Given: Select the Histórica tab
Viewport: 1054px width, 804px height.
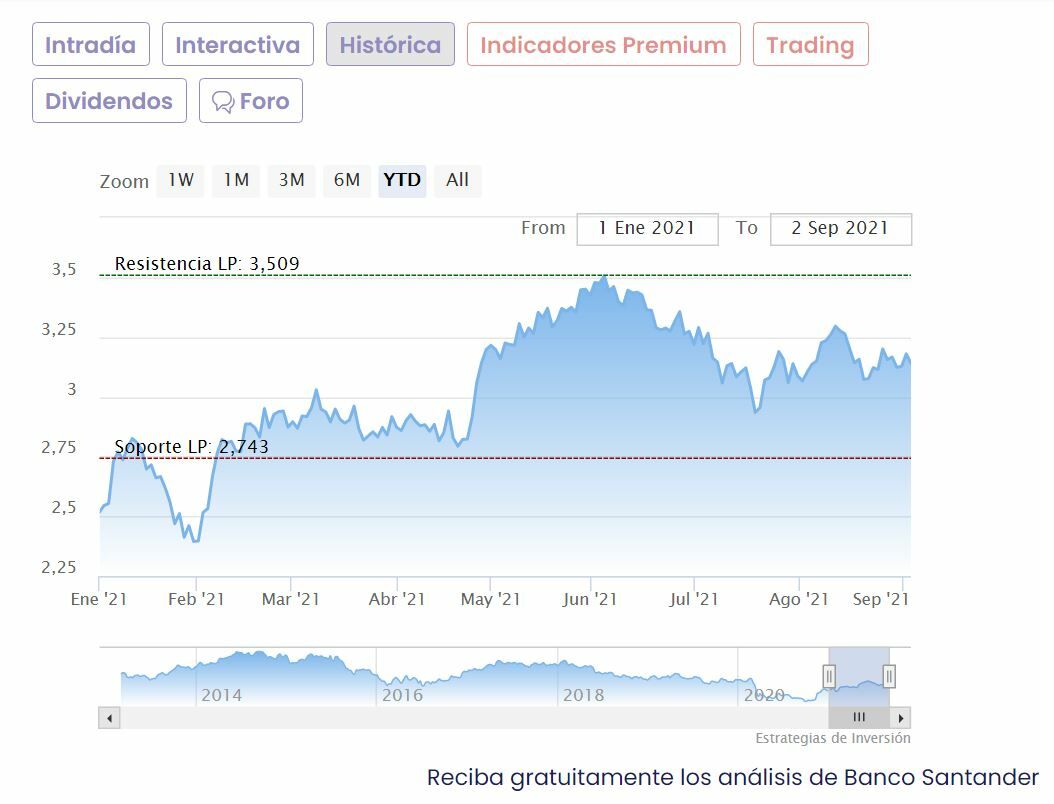Looking at the screenshot, I should tap(390, 45).
